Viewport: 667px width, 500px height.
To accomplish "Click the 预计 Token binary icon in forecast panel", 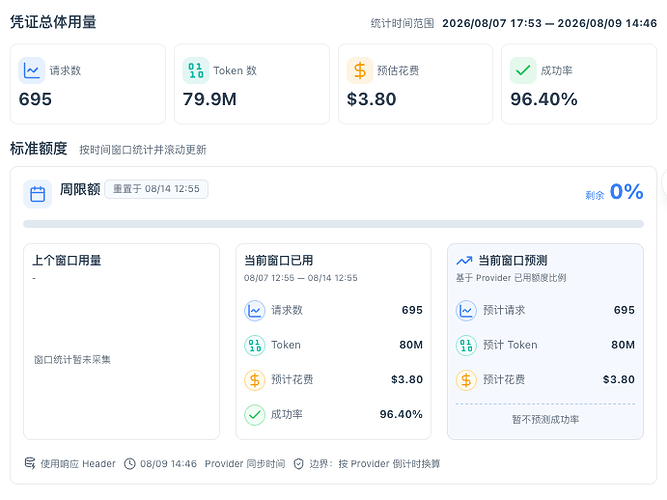I will pyautogui.click(x=466, y=345).
